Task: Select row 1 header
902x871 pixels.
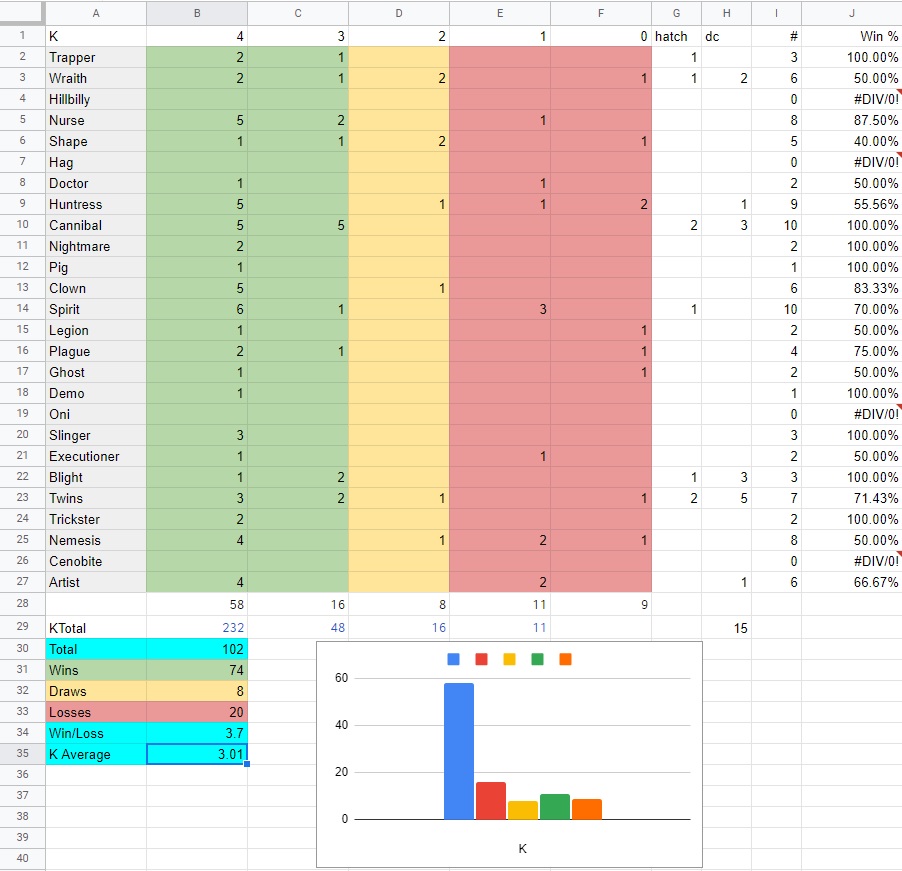Action: pyautogui.click(x=22, y=36)
